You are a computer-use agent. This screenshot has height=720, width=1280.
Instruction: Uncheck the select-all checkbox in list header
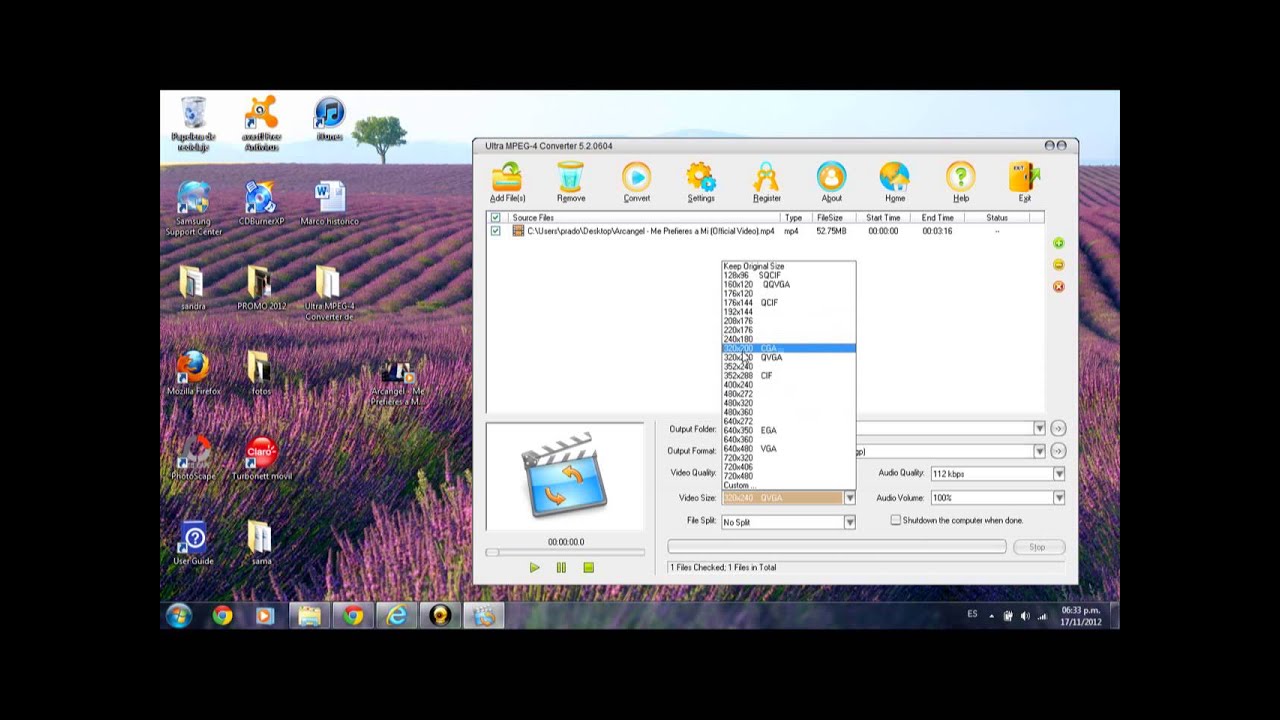pos(495,217)
